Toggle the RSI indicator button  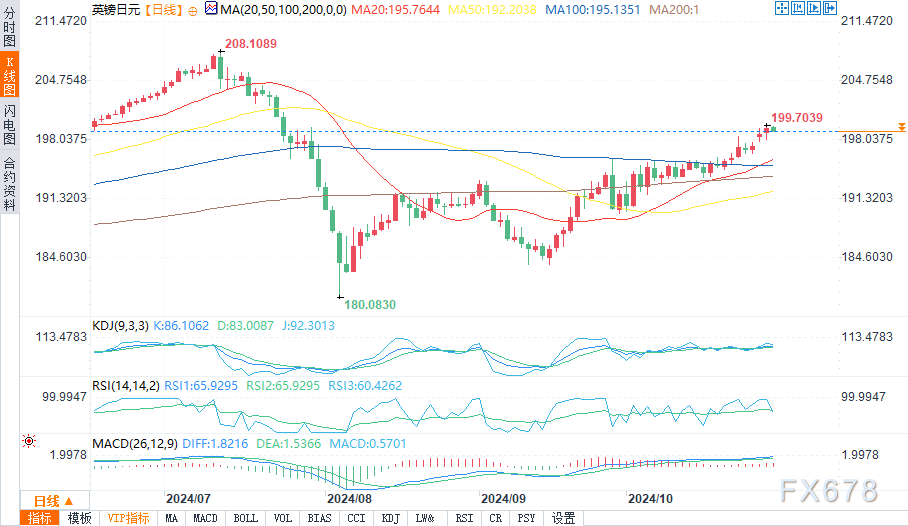tap(464, 518)
